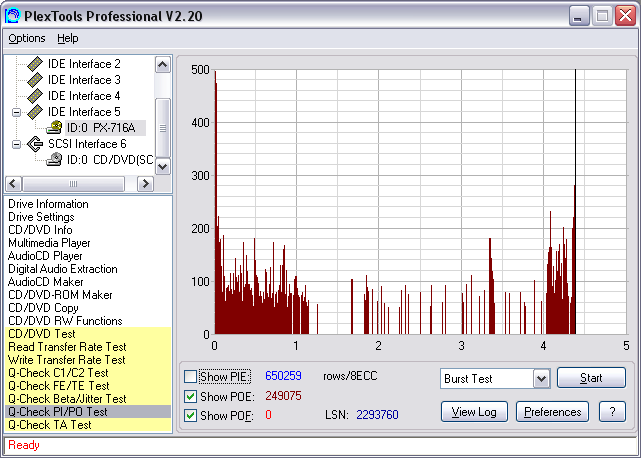This screenshot has height=458, width=641.
Task: Click the PX-716A drive icon
Action: point(54,128)
